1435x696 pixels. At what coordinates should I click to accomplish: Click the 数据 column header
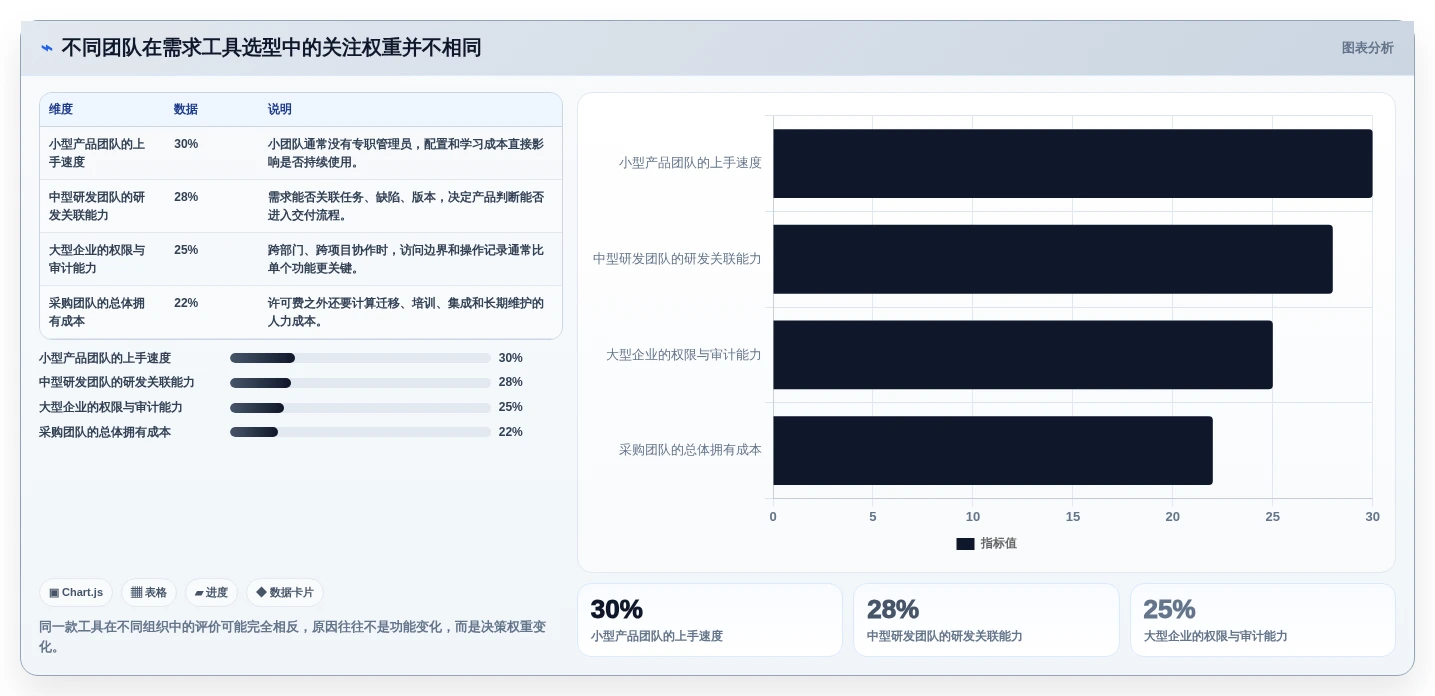click(186, 110)
